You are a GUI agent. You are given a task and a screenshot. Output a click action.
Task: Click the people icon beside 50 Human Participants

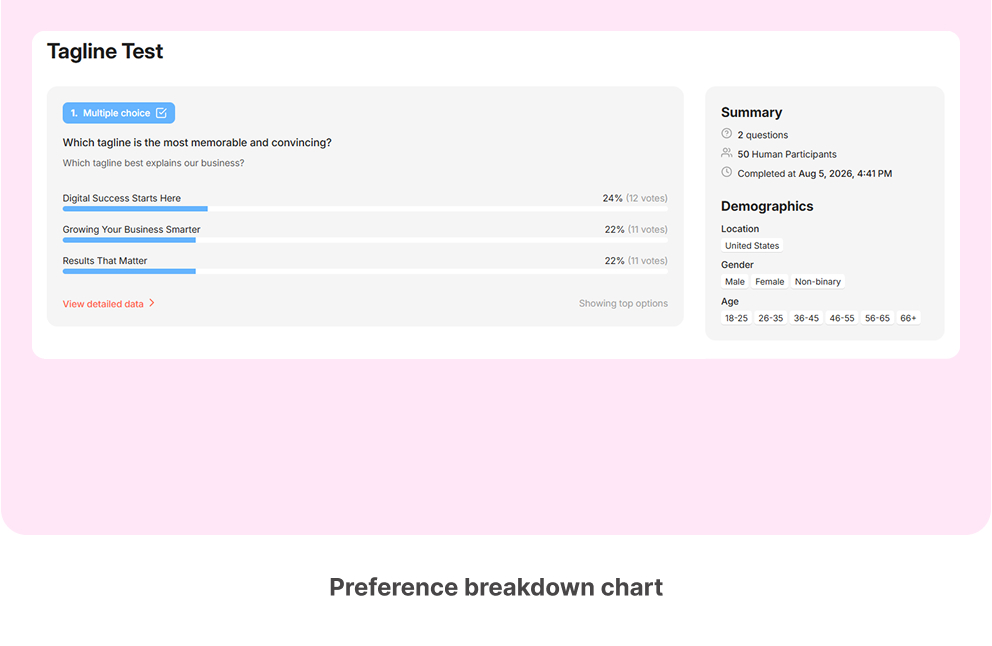coord(726,153)
